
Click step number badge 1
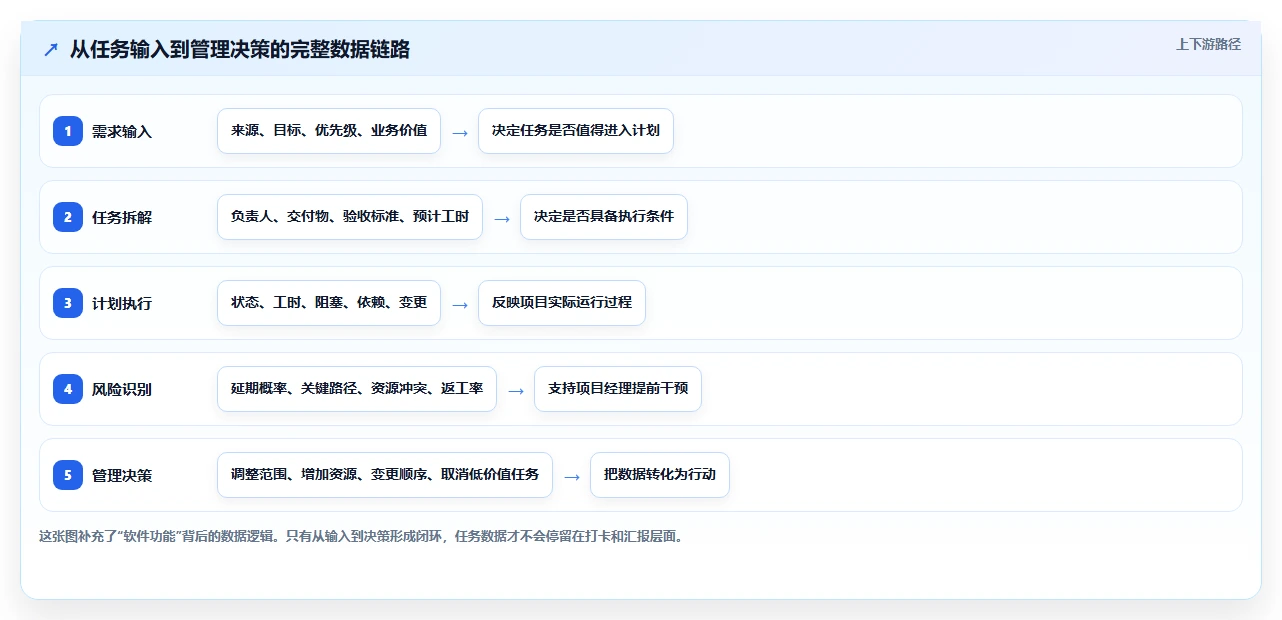(68, 131)
